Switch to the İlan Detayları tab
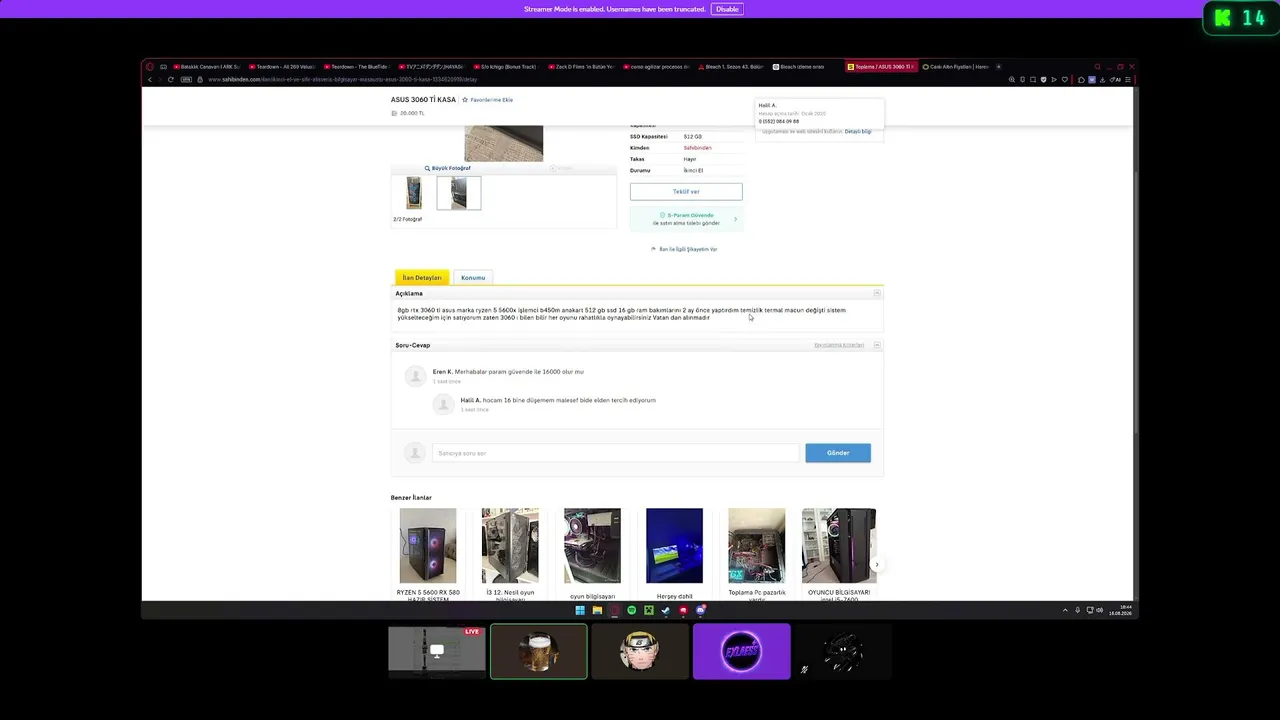This screenshot has width=1280, height=720. 422,278
